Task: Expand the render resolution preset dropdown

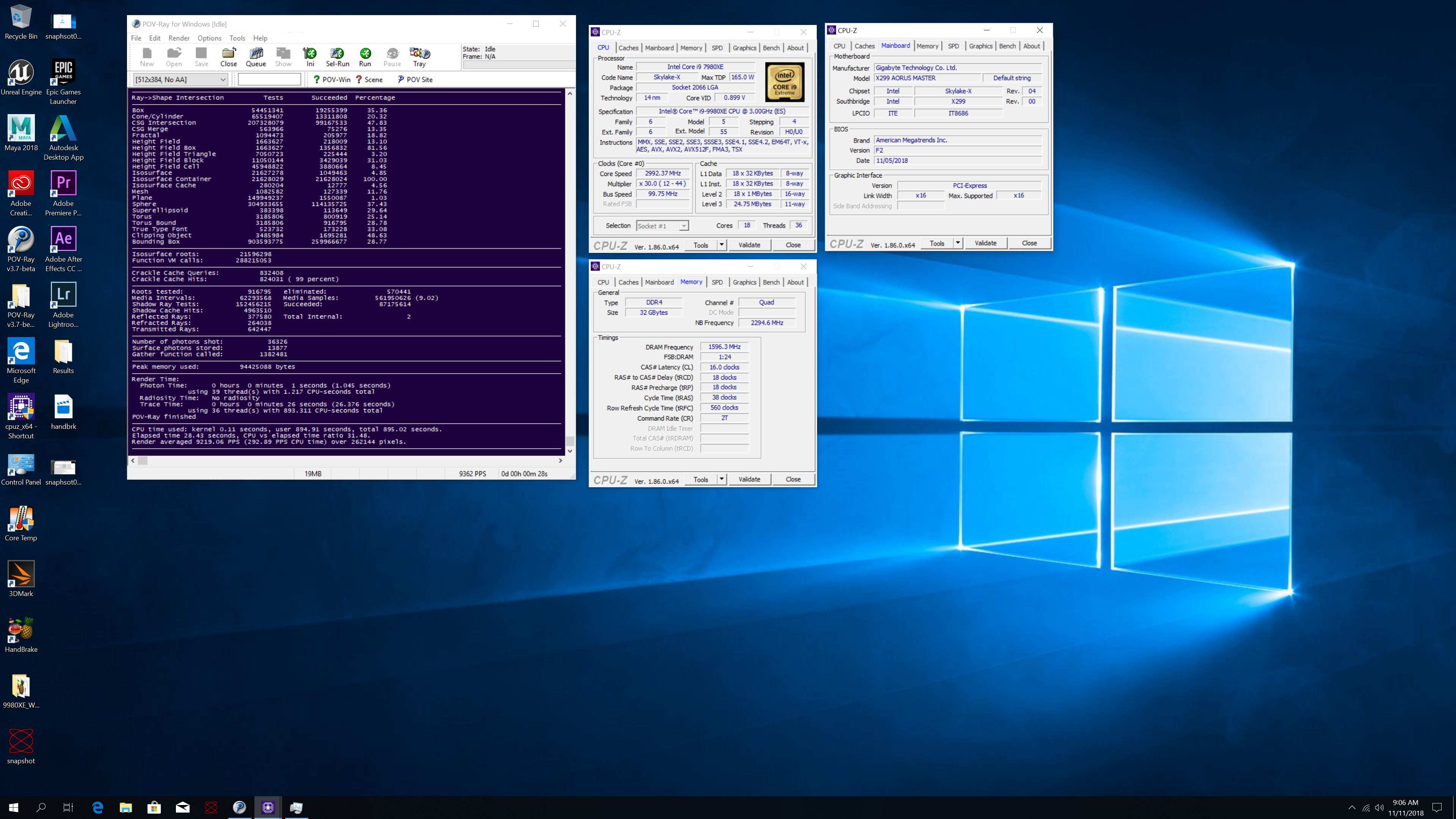Action: [223, 80]
